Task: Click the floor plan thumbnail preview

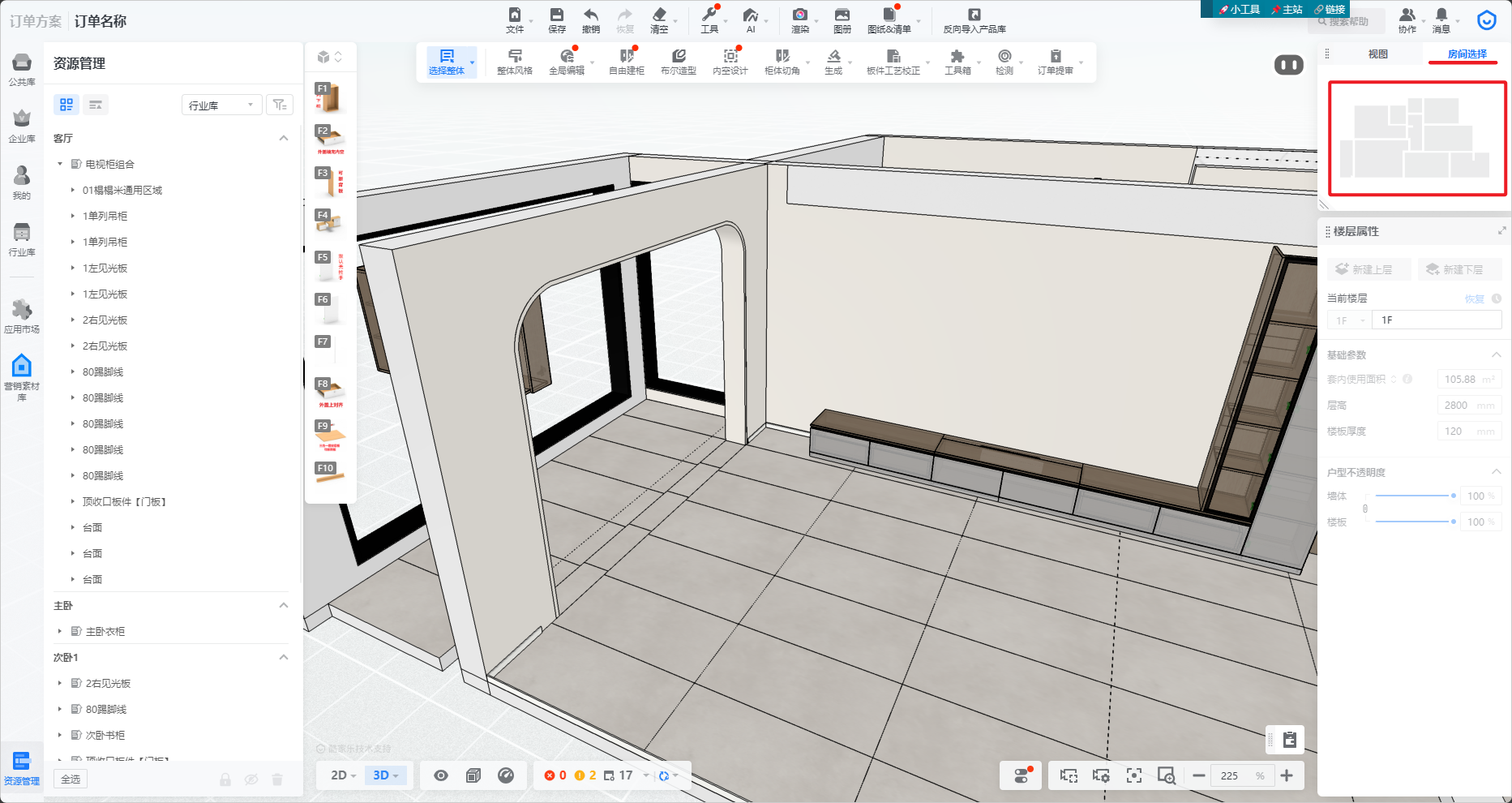Action: point(1416,139)
